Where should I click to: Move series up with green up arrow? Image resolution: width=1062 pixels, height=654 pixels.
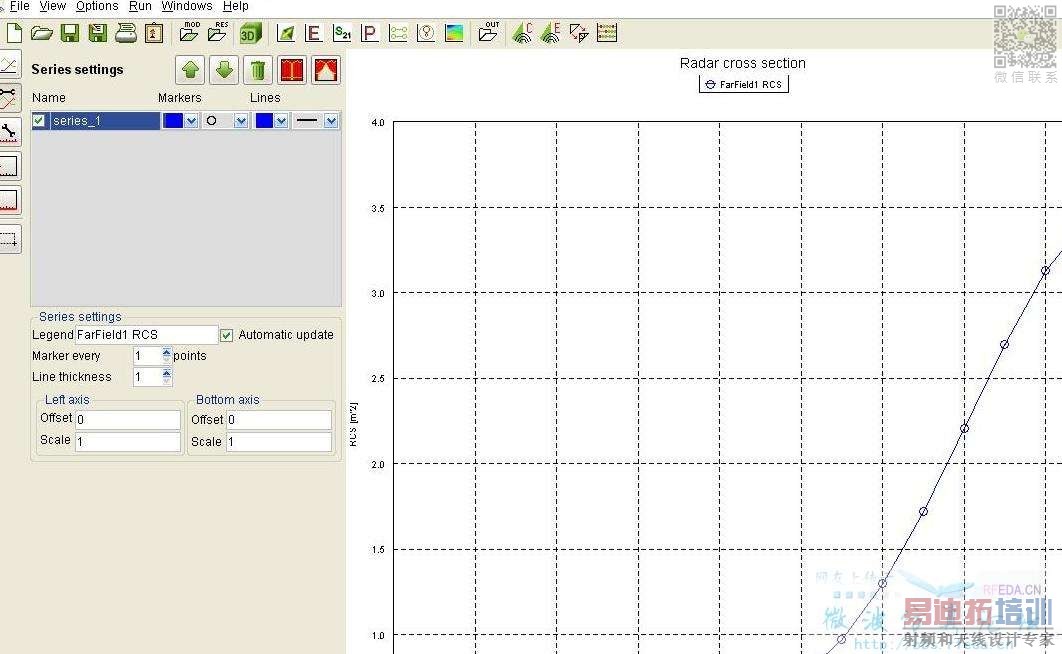pyautogui.click(x=190, y=70)
